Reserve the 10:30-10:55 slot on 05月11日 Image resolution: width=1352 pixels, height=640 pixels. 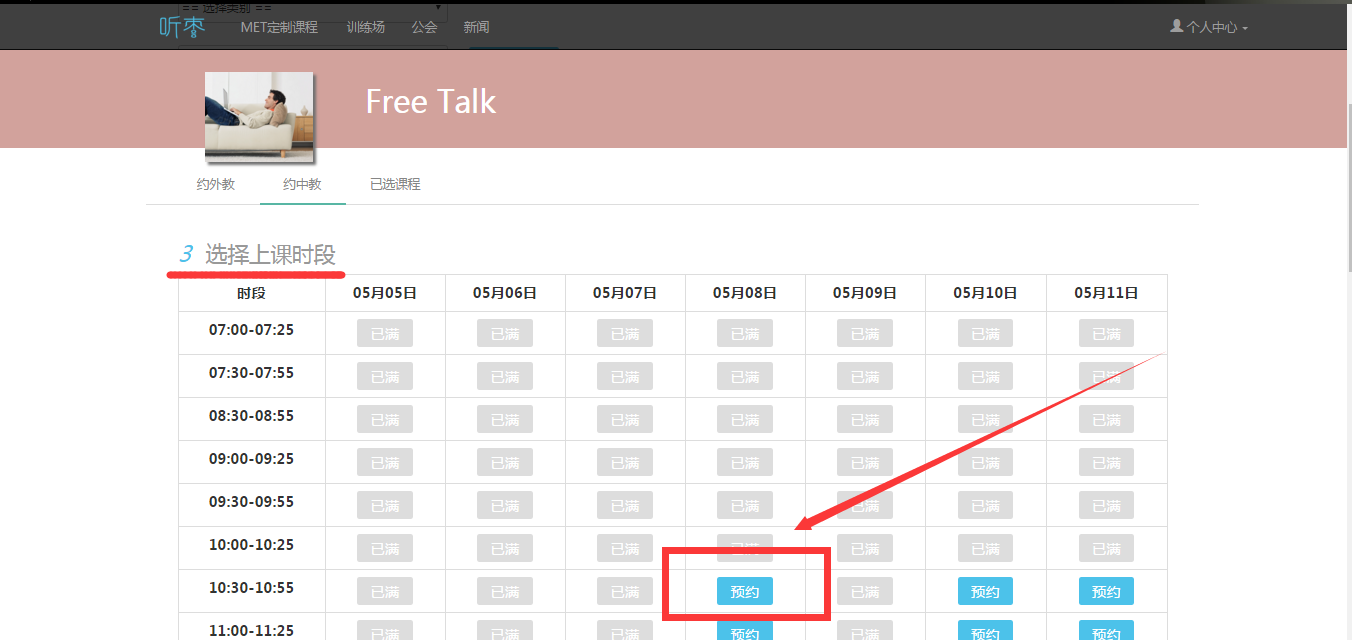[1106, 592]
